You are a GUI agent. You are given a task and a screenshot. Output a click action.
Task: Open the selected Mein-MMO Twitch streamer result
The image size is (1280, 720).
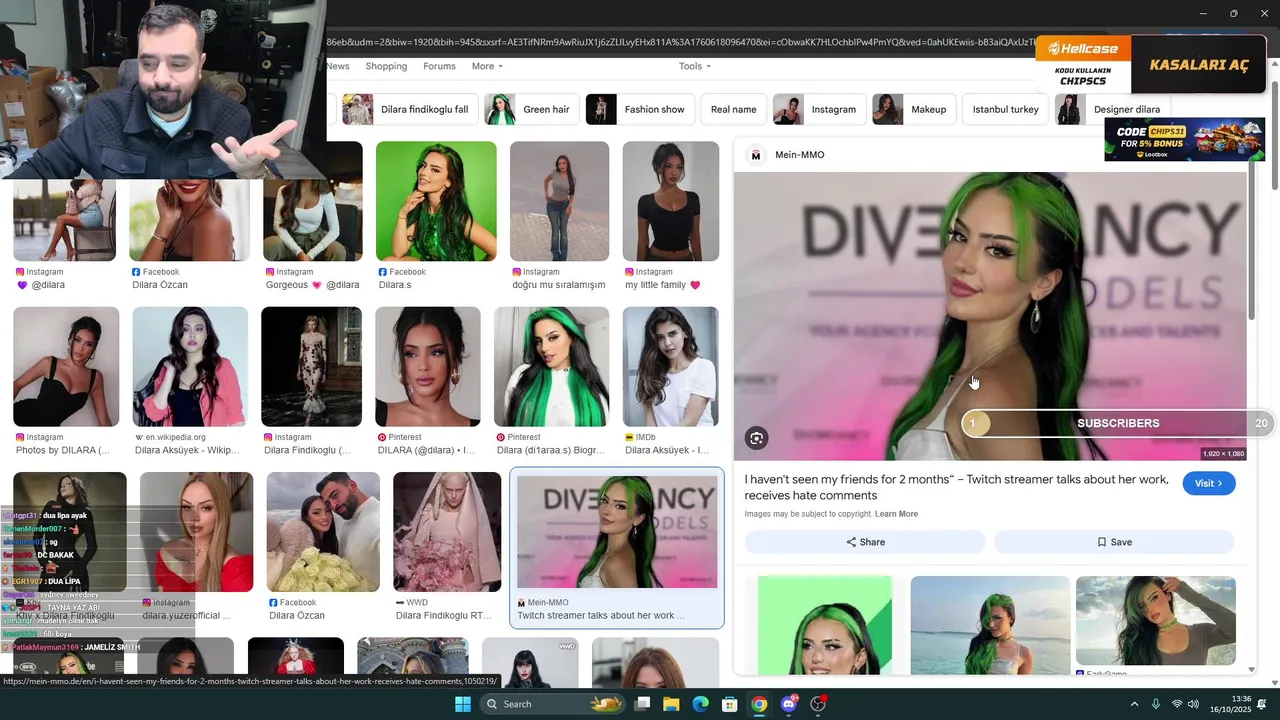(617, 548)
